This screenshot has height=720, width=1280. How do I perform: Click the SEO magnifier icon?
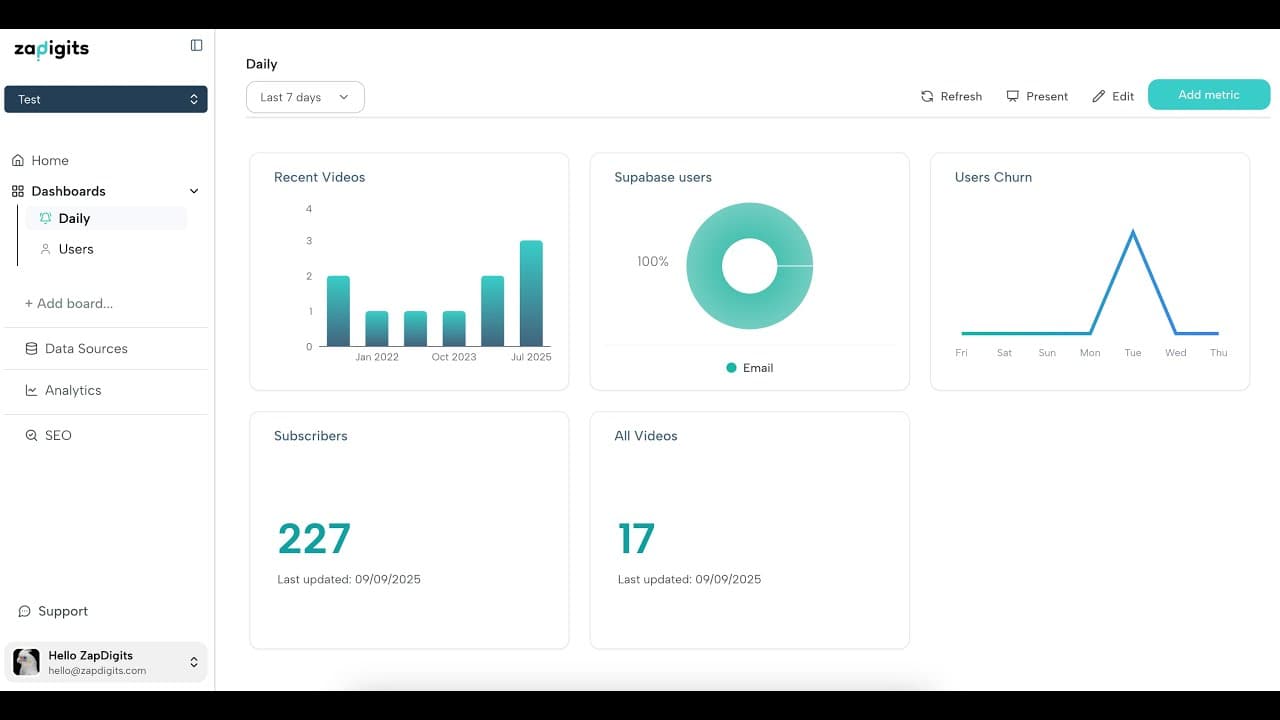(32, 436)
